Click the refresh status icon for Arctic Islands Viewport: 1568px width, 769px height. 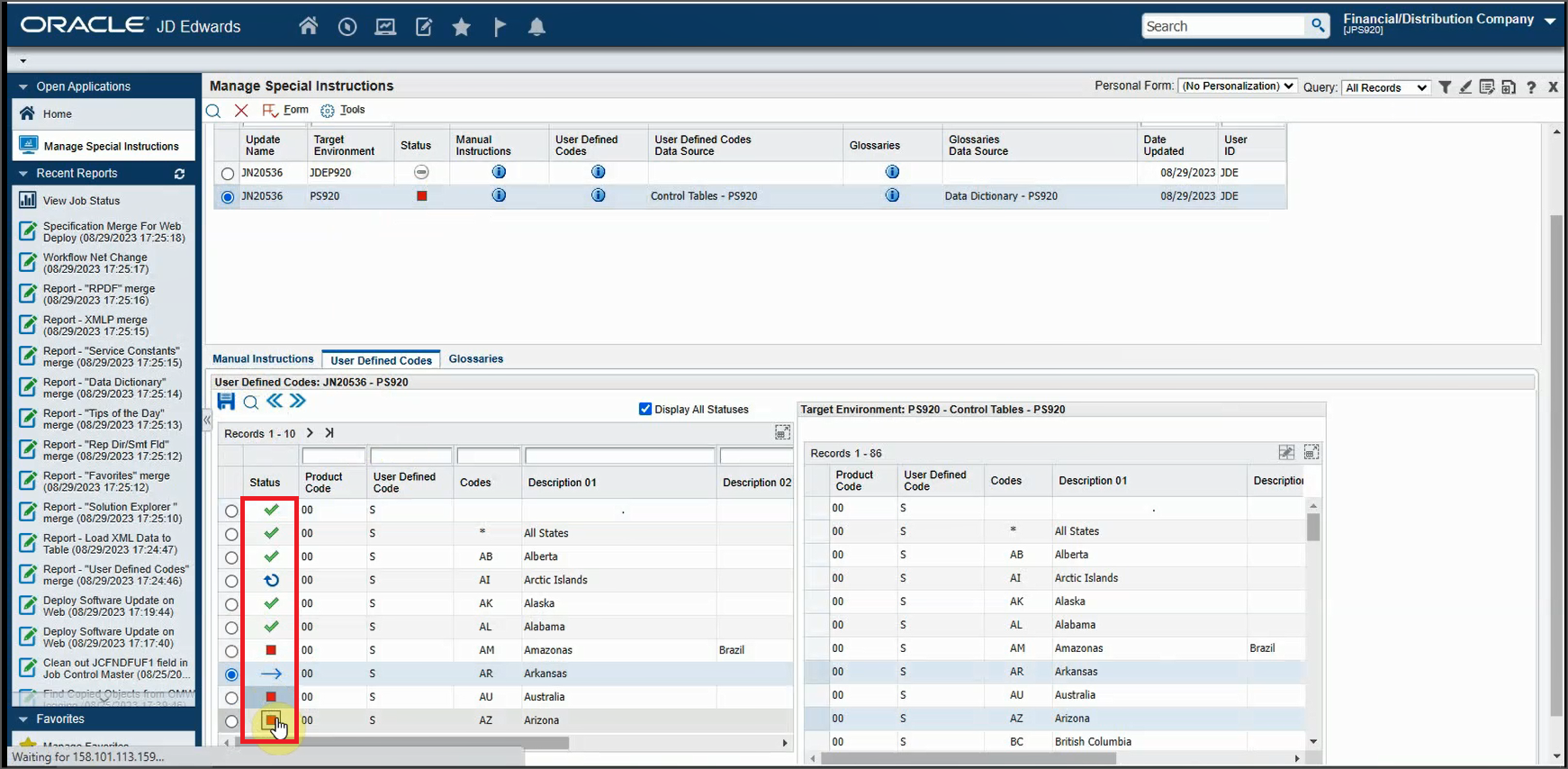click(271, 580)
